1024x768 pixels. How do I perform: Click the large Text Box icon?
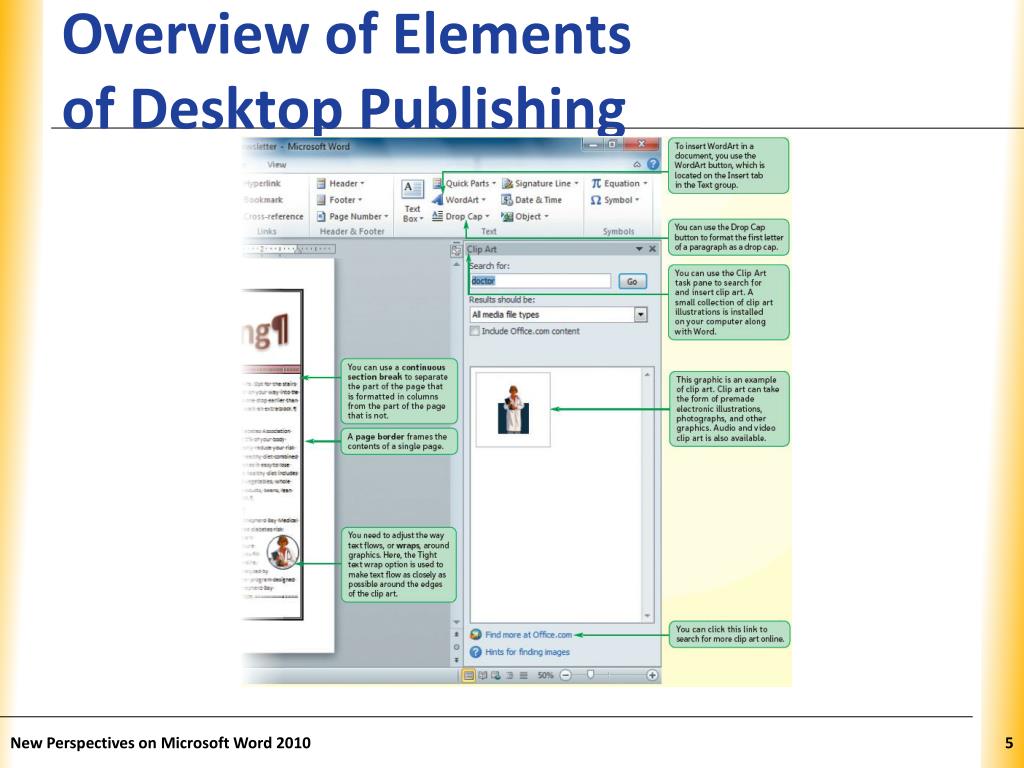412,189
